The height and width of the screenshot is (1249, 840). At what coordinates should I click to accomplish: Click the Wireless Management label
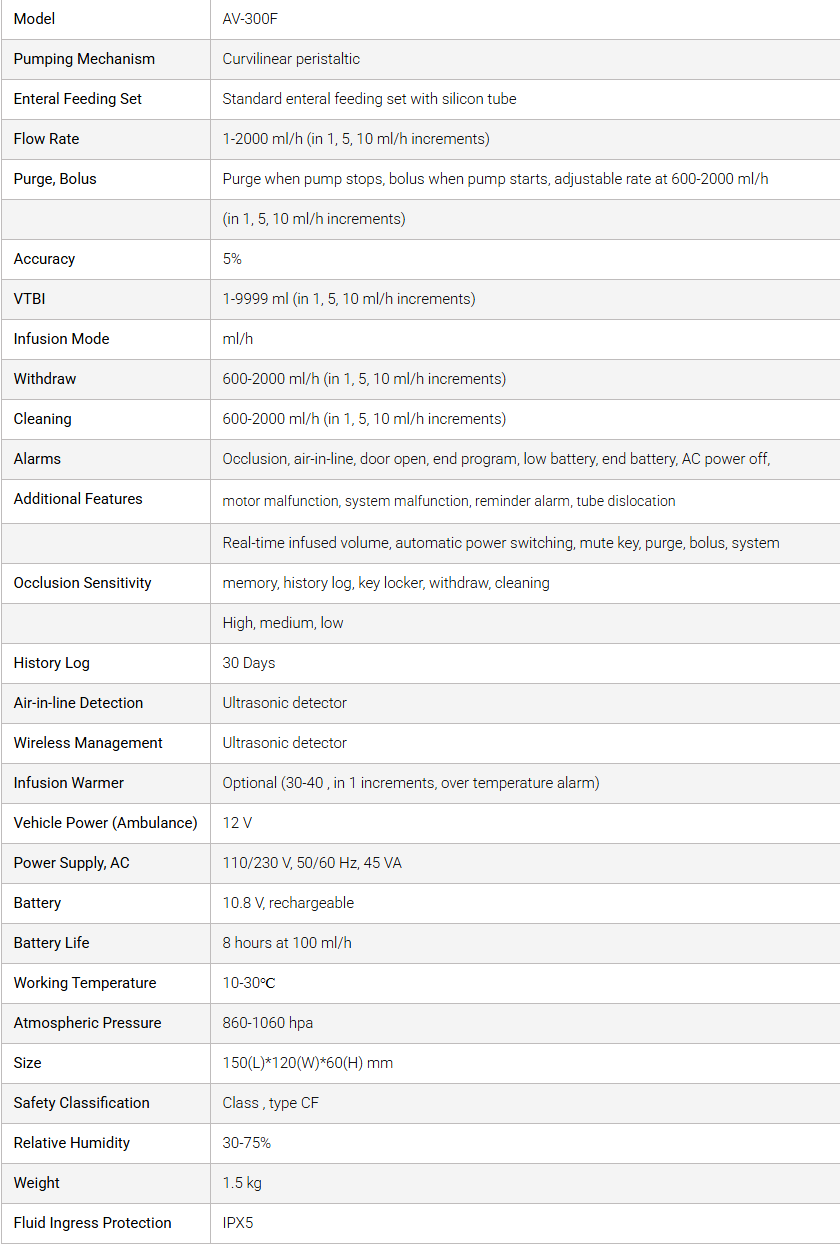click(x=88, y=743)
